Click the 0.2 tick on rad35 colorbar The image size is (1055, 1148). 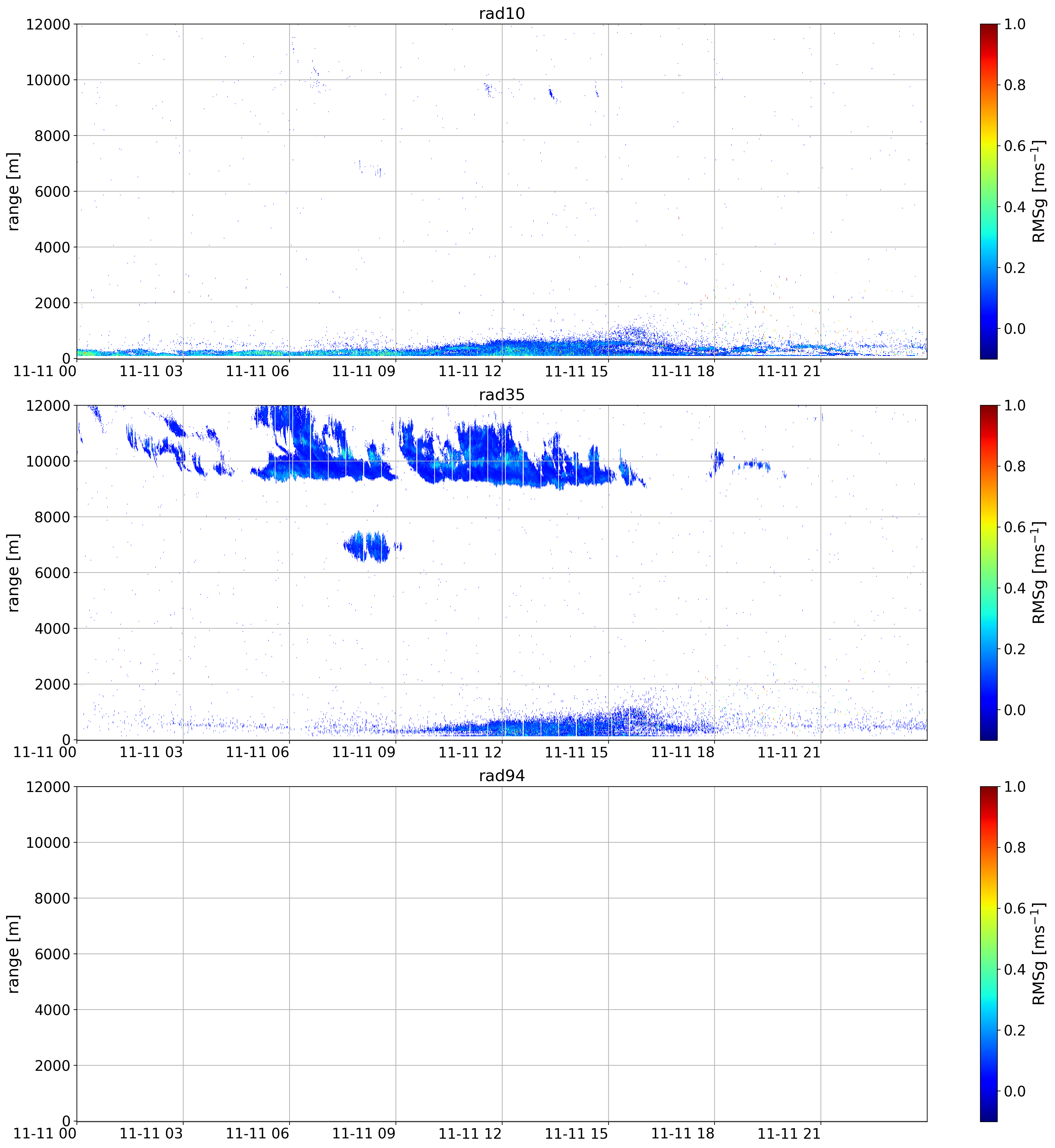pyautogui.click(x=1015, y=649)
